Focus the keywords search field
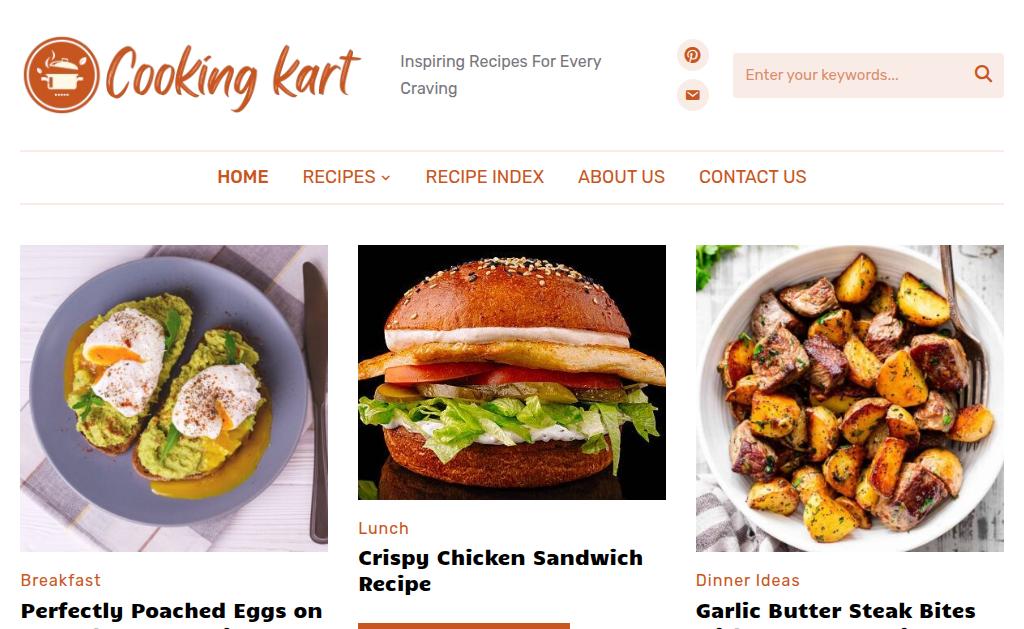 click(852, 75)
